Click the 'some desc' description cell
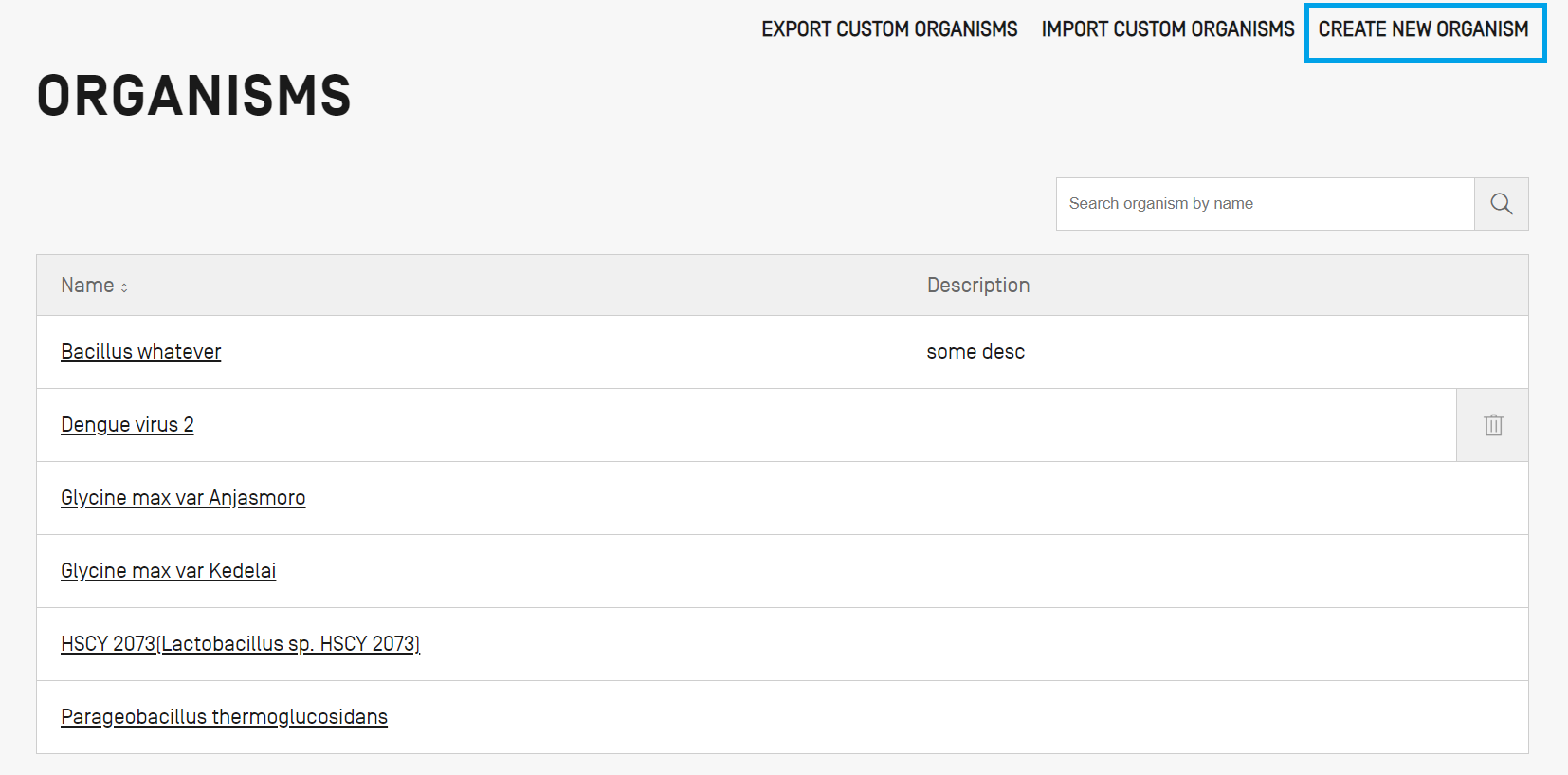Screen dimensions: 1568x775 click(975, 352)
